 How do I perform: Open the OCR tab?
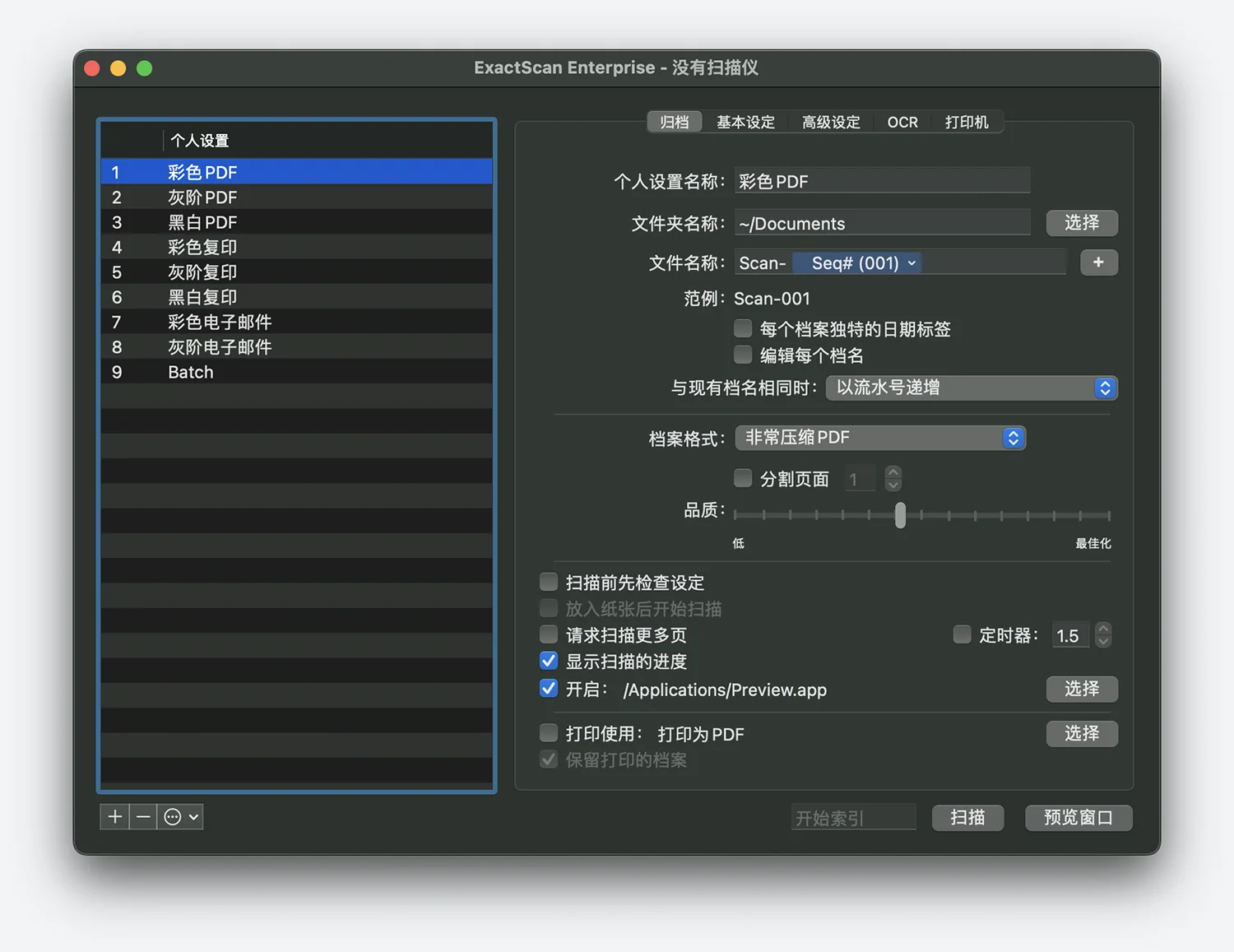(902, 122)
